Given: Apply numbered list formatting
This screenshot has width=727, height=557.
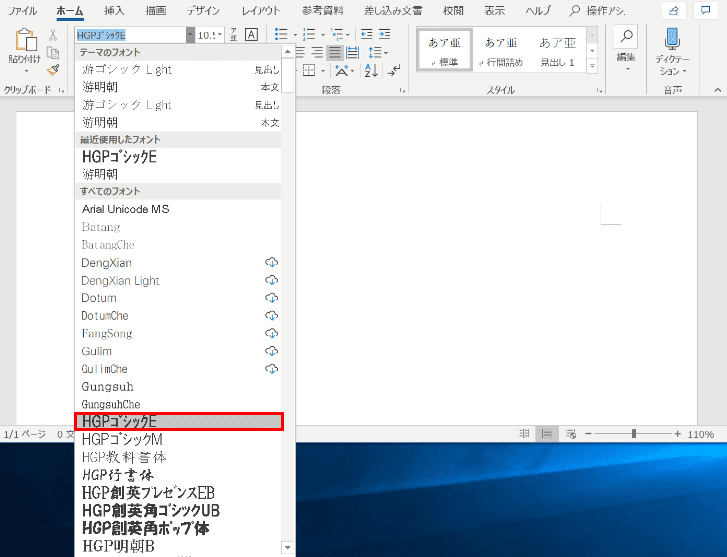Looking at the screenshot, I should pos(309,34).
